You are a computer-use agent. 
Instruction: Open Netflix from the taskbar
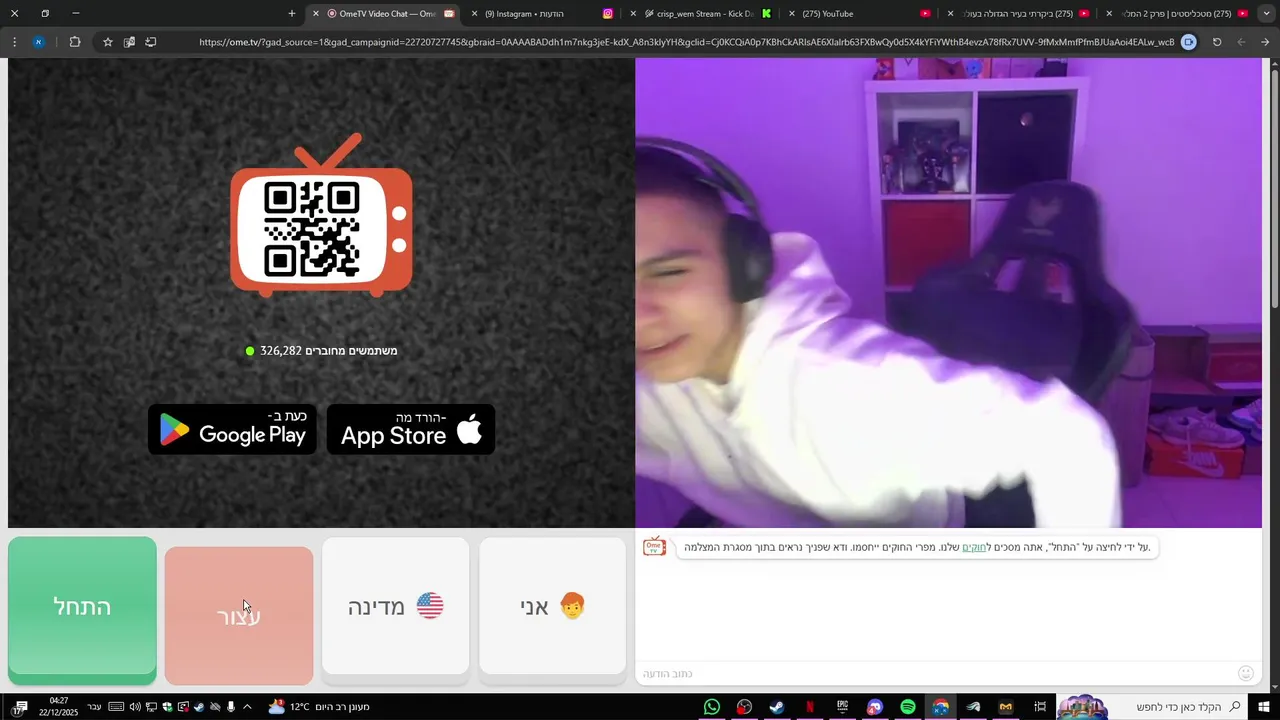[x=810, y=707]
